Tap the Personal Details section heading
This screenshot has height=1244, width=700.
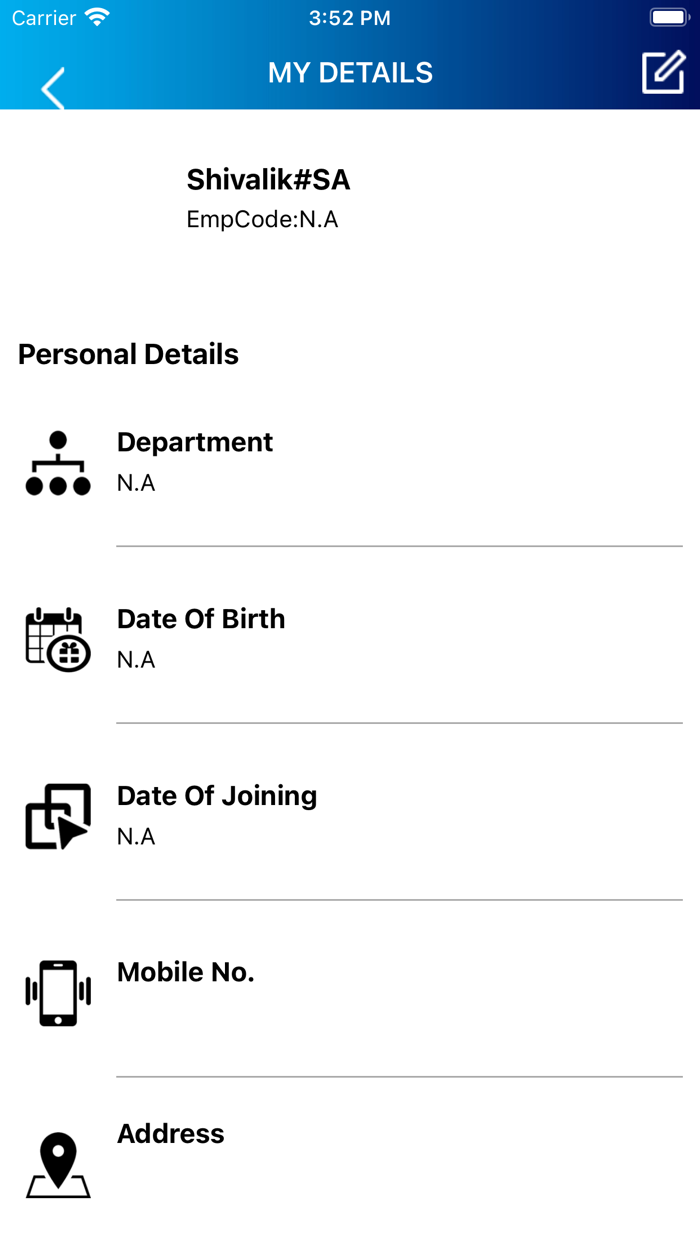(128, 354)
